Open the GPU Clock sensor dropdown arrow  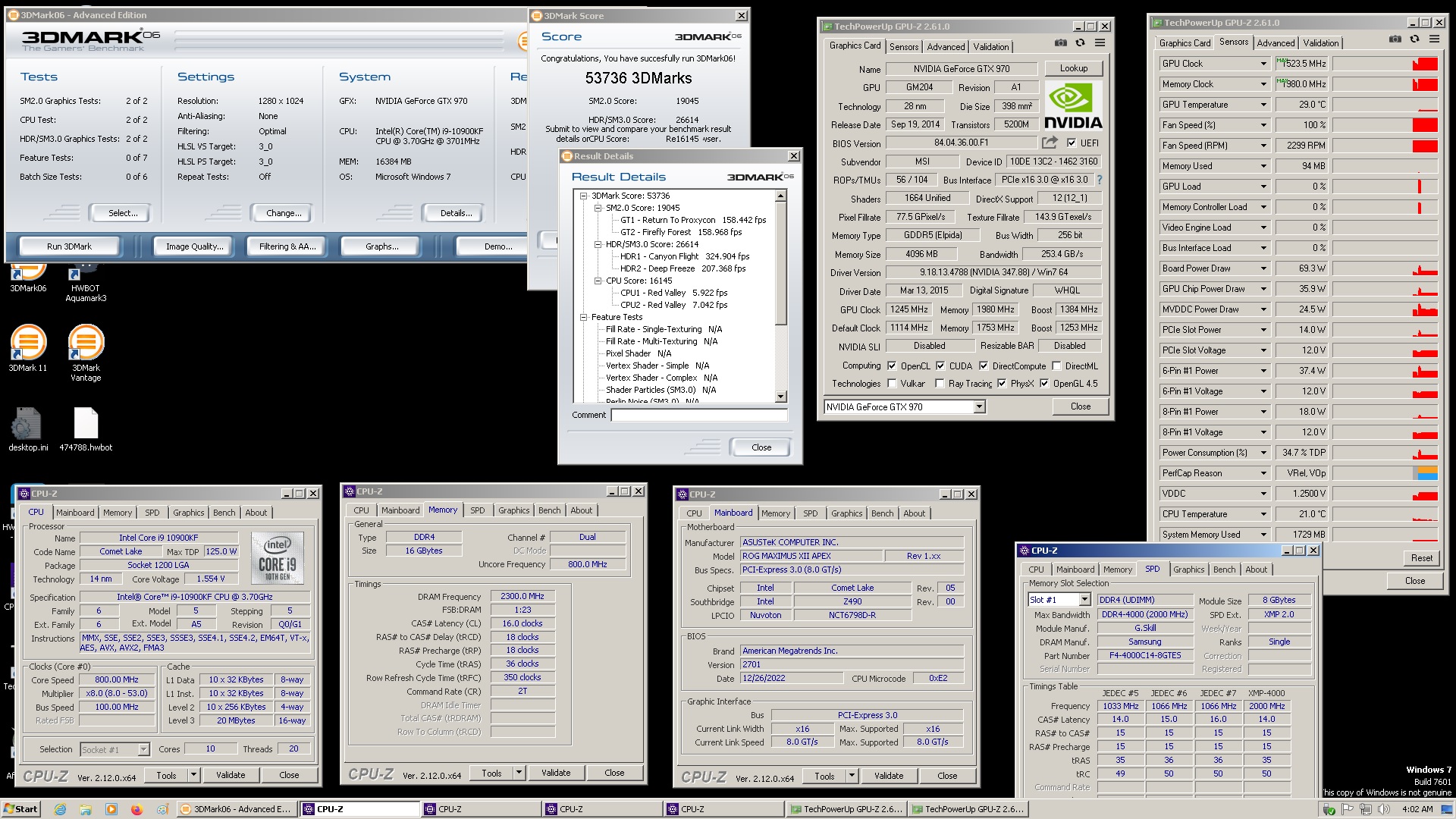click(1263, 64)
